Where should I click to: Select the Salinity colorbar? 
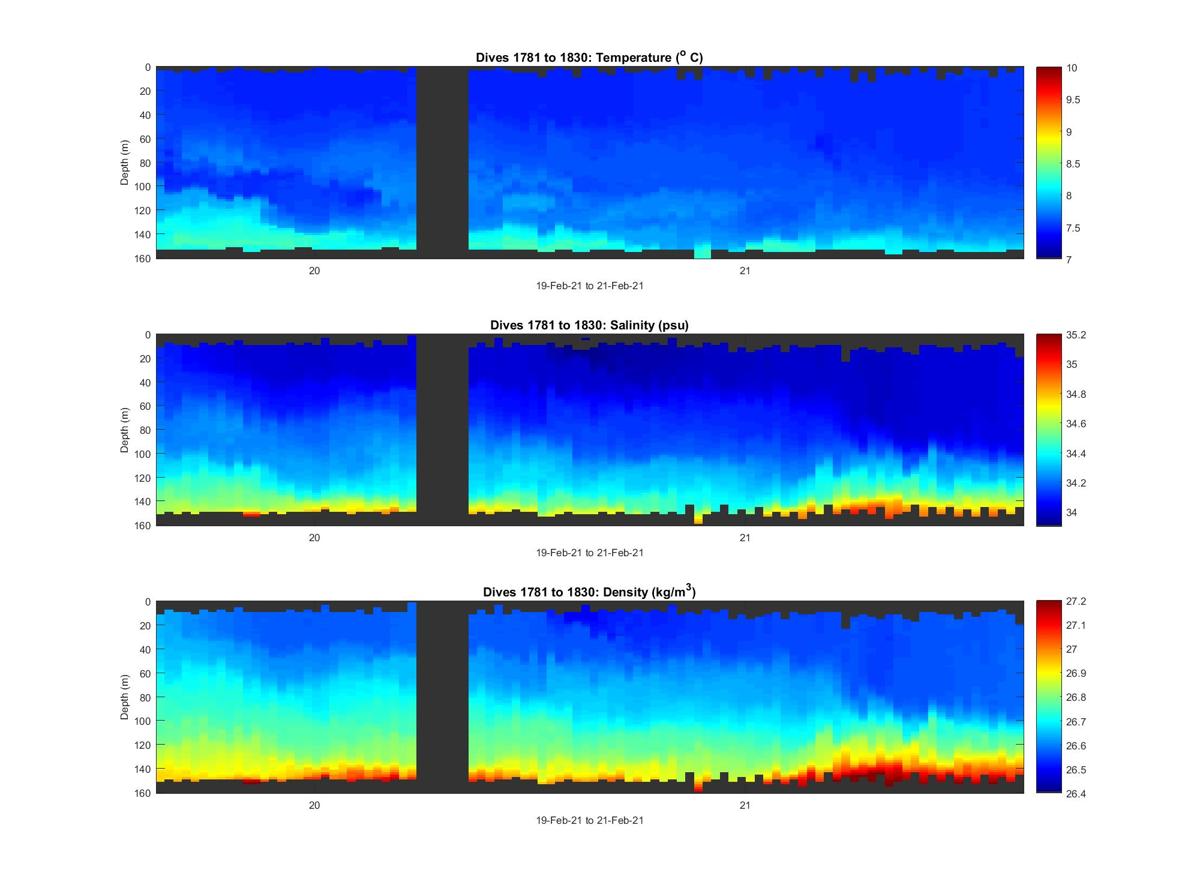(x=1048, y=430)
